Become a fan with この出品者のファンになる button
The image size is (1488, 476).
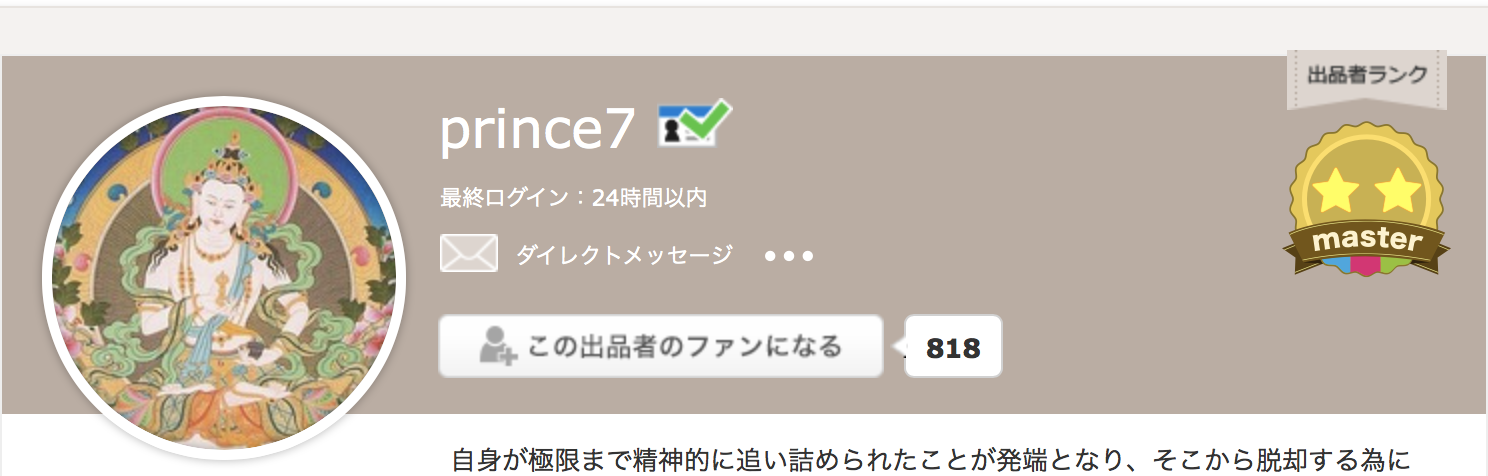(x=661, y=346)
